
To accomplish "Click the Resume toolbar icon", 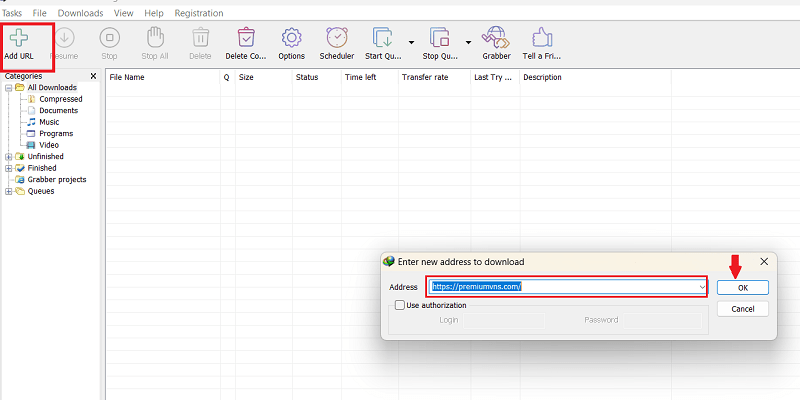I will tap(64, 38).
